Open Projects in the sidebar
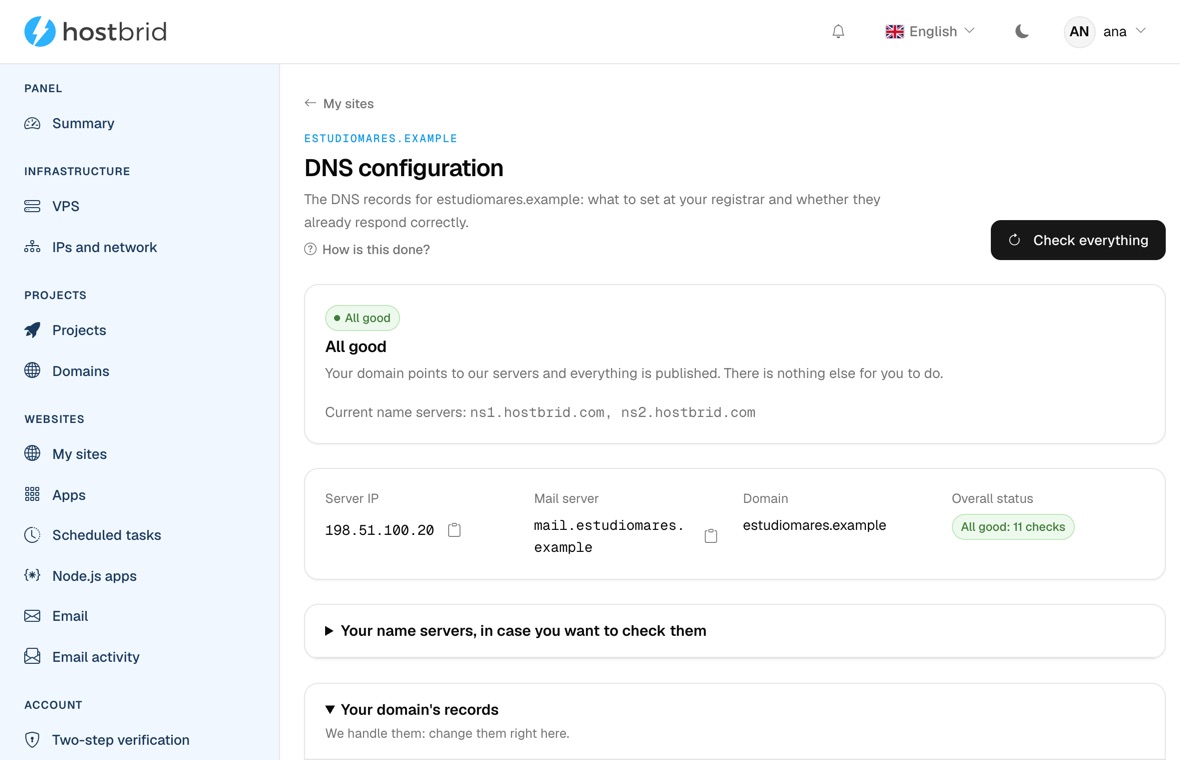This screenshot has width=1180, height=760. pos(79,330)
